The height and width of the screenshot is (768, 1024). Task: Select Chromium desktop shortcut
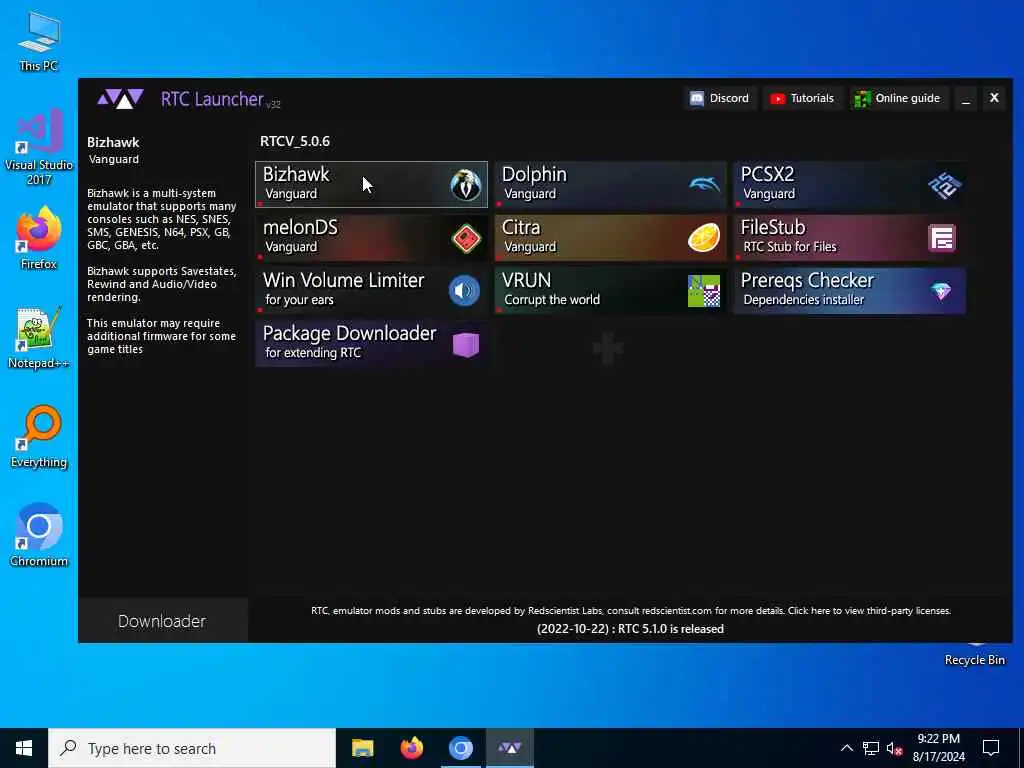39,536
